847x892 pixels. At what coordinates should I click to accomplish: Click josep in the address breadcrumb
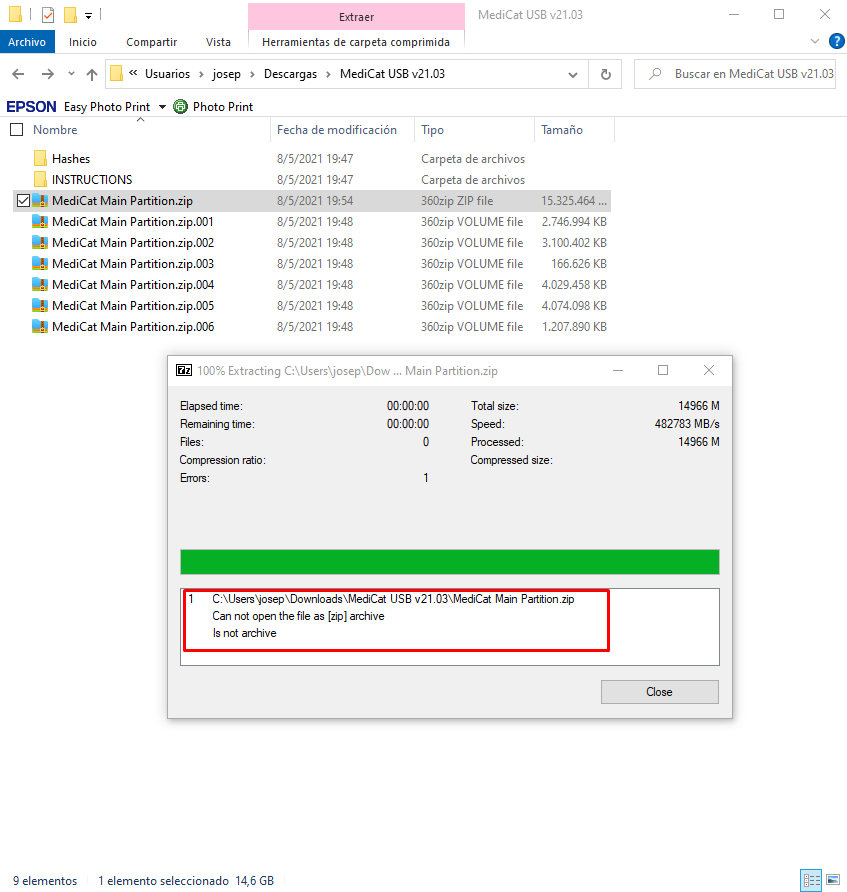pos(226,74)
